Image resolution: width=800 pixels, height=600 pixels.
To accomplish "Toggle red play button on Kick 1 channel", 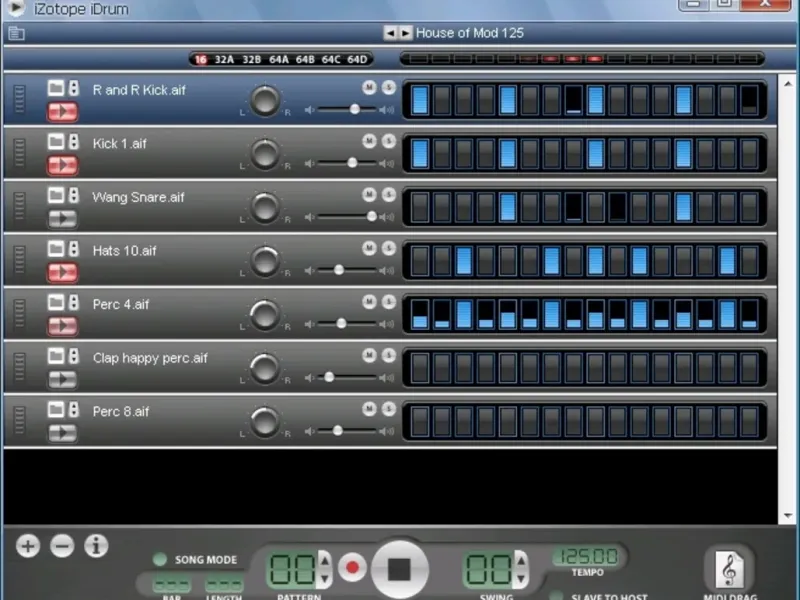I will (63, 165).
